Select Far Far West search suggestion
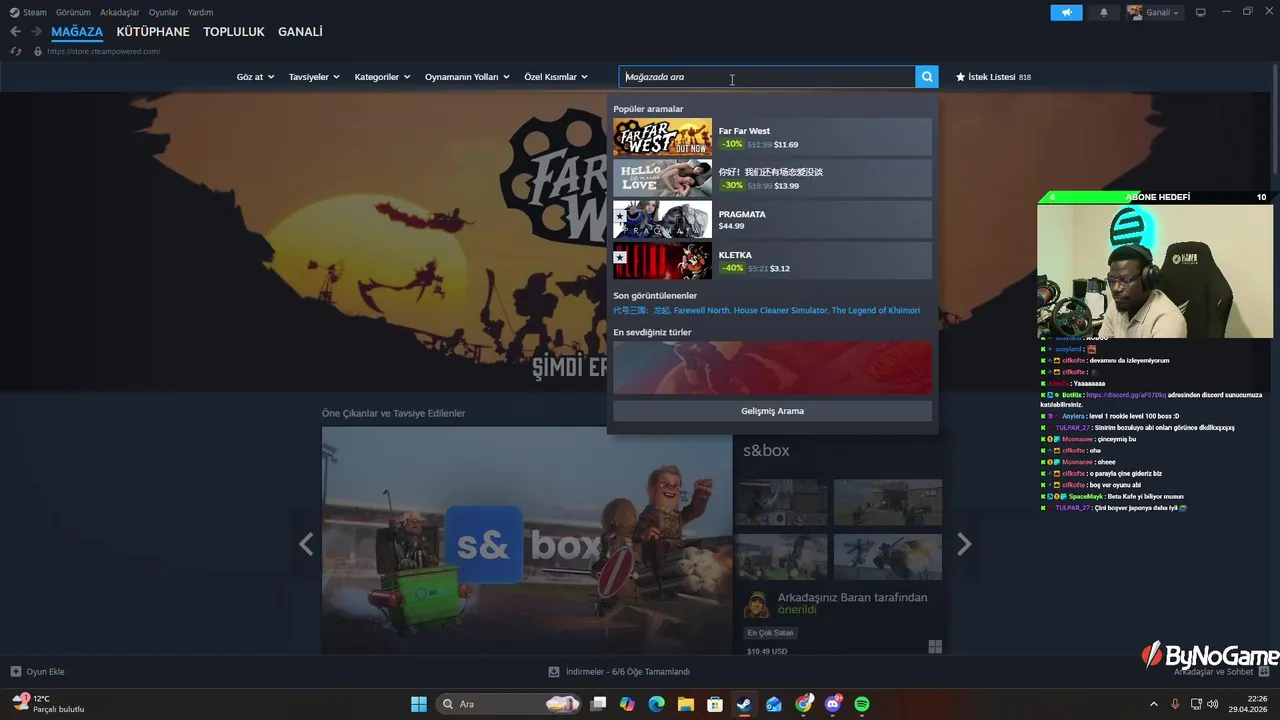1280x720 pixels. click(x=772, y=137)
